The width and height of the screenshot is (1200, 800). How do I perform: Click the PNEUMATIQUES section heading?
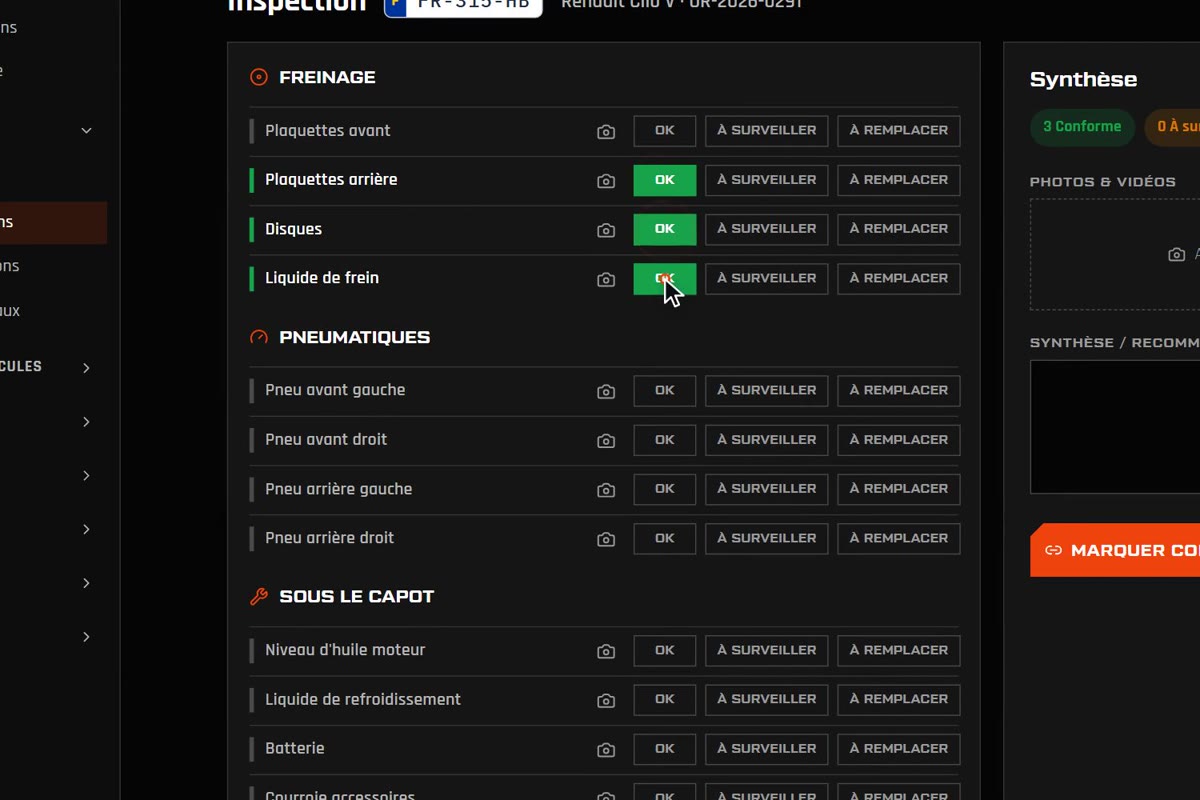pyautogui.click(x=355, y=337)
